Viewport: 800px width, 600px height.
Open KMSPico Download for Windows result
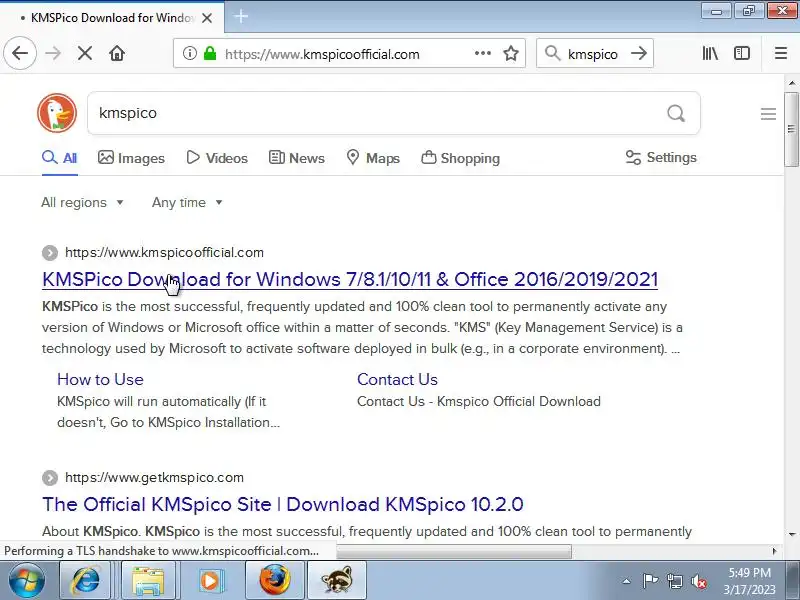[x=350, y=280]
